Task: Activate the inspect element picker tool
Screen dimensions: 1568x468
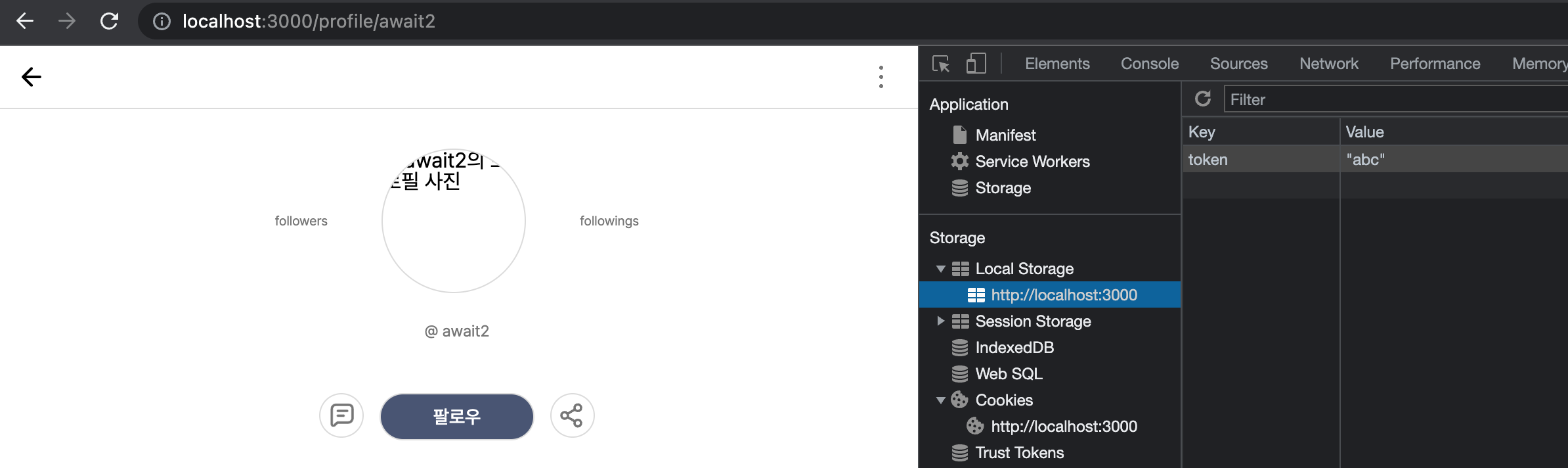Action: click(x=941, y=64)
